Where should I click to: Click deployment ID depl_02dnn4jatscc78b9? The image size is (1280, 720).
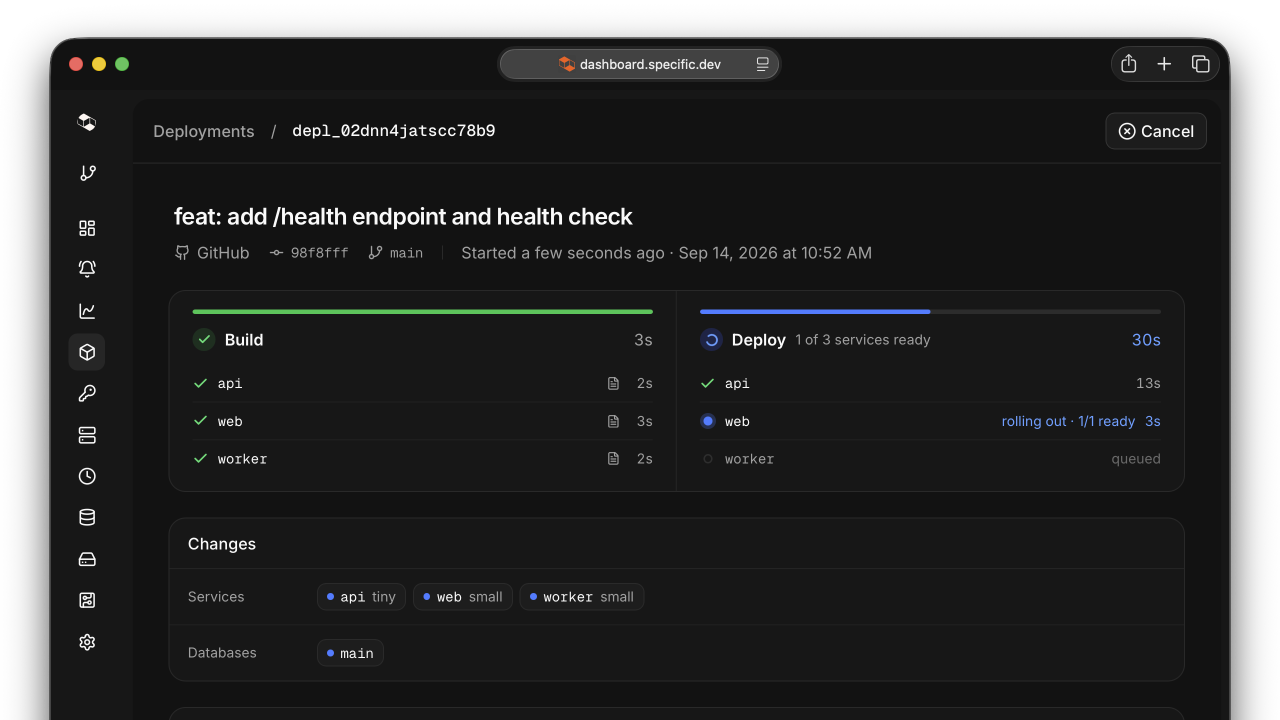(393, 131)
